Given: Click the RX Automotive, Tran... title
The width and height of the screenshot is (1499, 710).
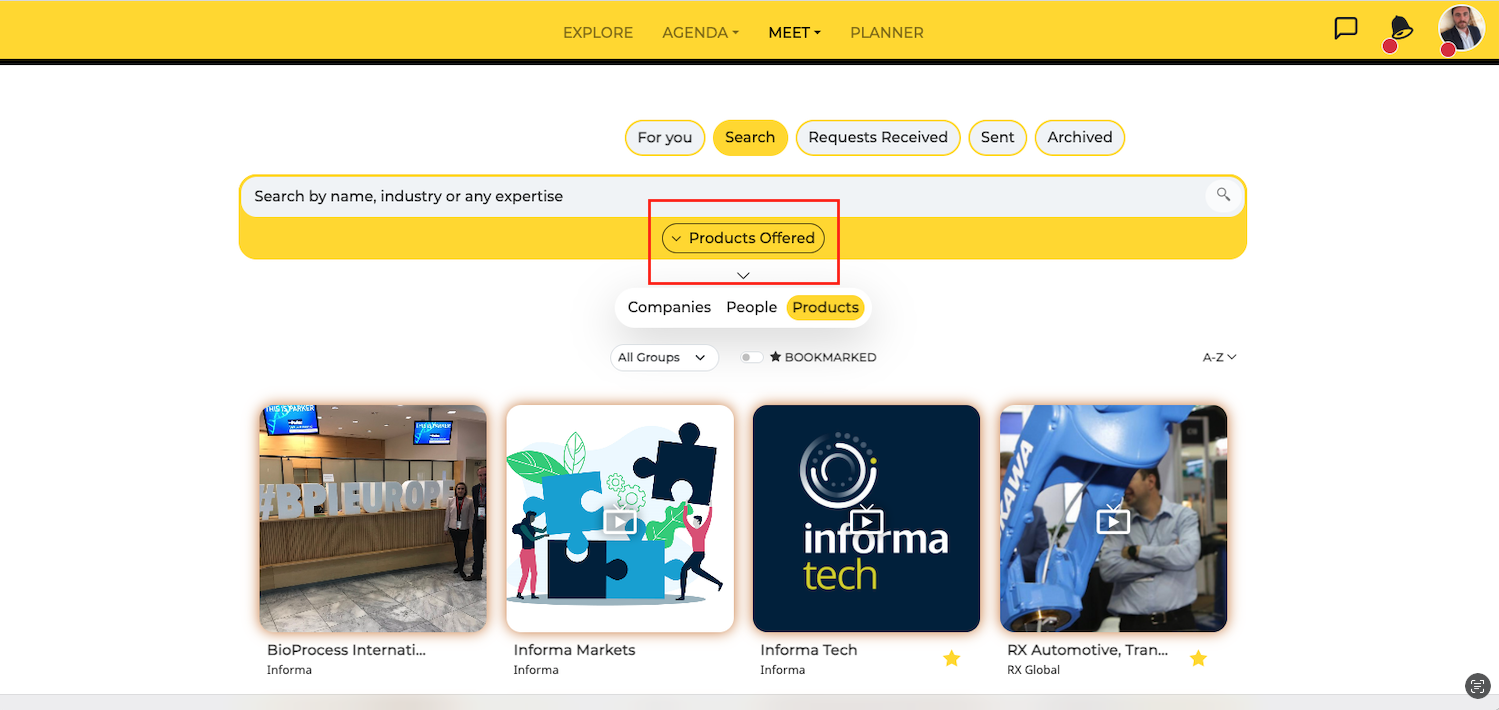Looking at the screenshot, I should coord(1087,650).
